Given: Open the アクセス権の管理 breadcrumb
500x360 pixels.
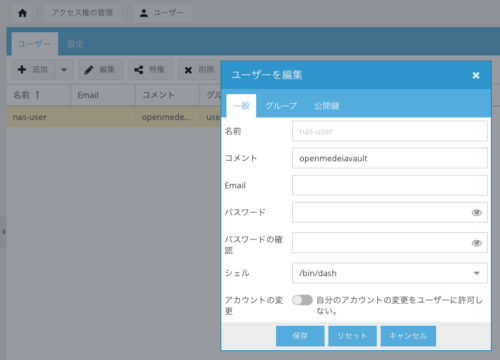Looking at the screenshot, I should (x=82, y=13).
